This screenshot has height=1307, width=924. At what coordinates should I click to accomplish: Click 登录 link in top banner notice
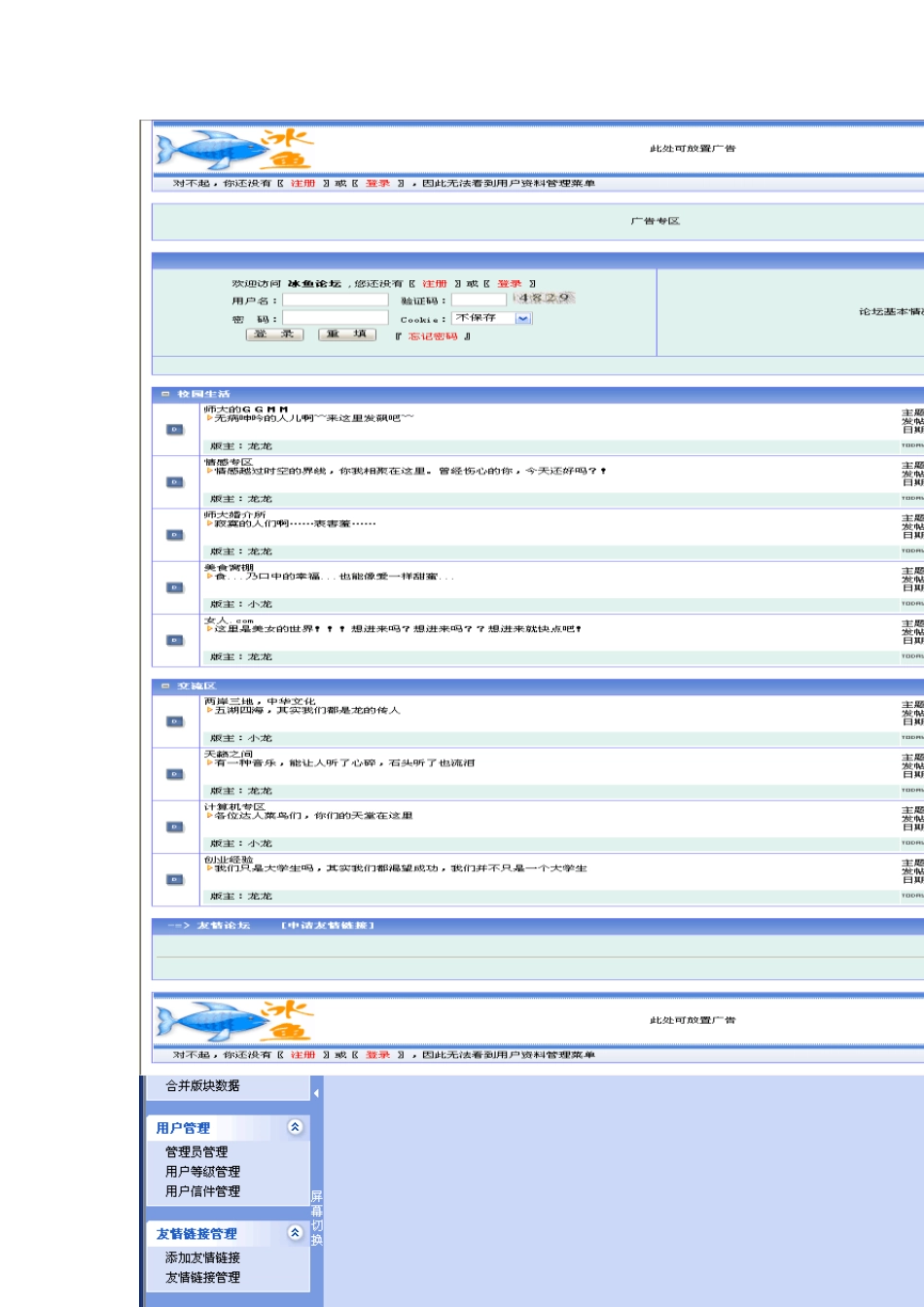[377, 183]
